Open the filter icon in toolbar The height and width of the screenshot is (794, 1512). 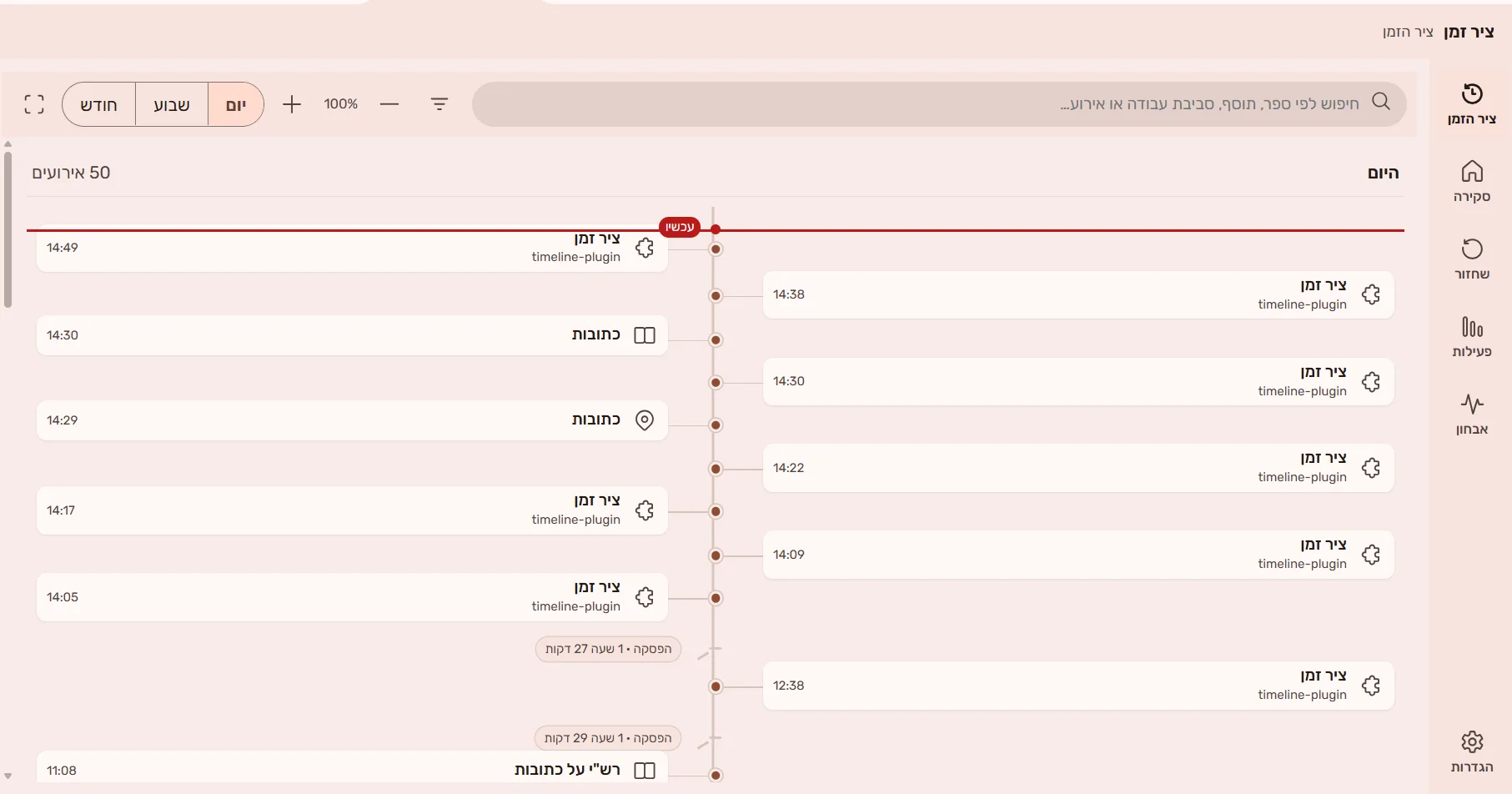[x=440, y=104]
